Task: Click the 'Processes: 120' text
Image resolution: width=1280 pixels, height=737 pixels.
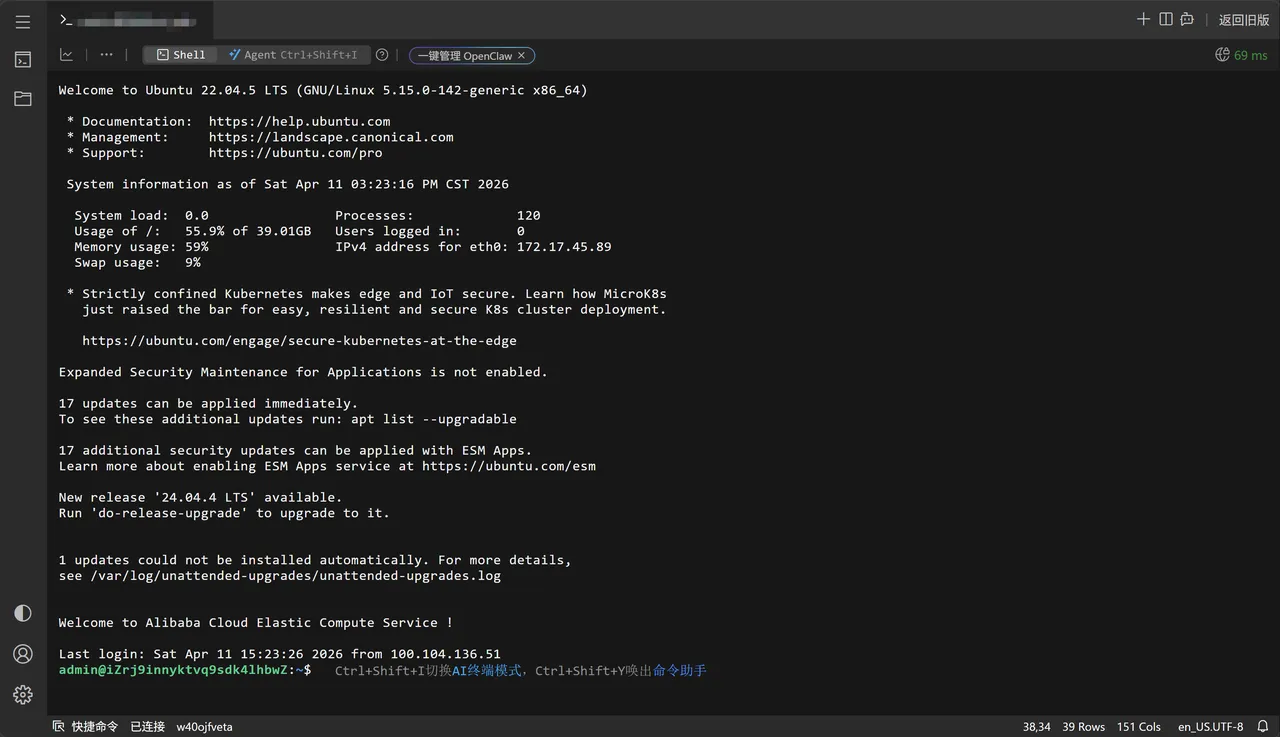Action: click(x=438, y=215)
